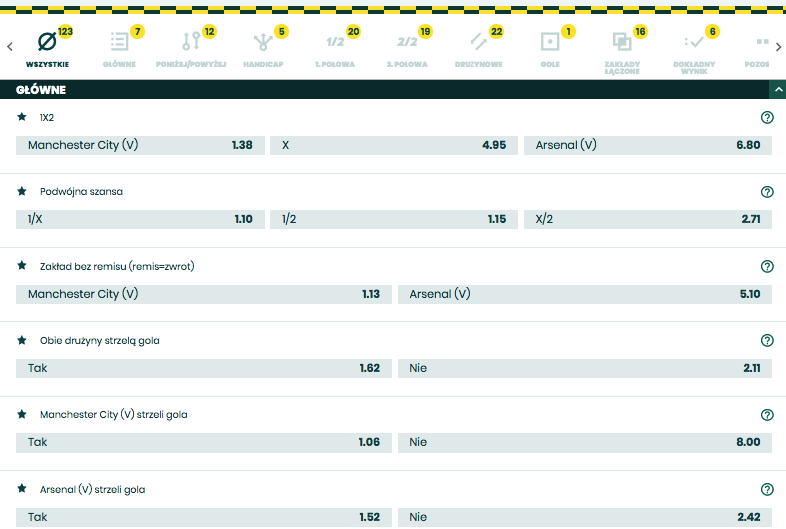Viewport: 786px width, 529px height.
Task: Star the Podwójna szansa market
Action: 22,191
